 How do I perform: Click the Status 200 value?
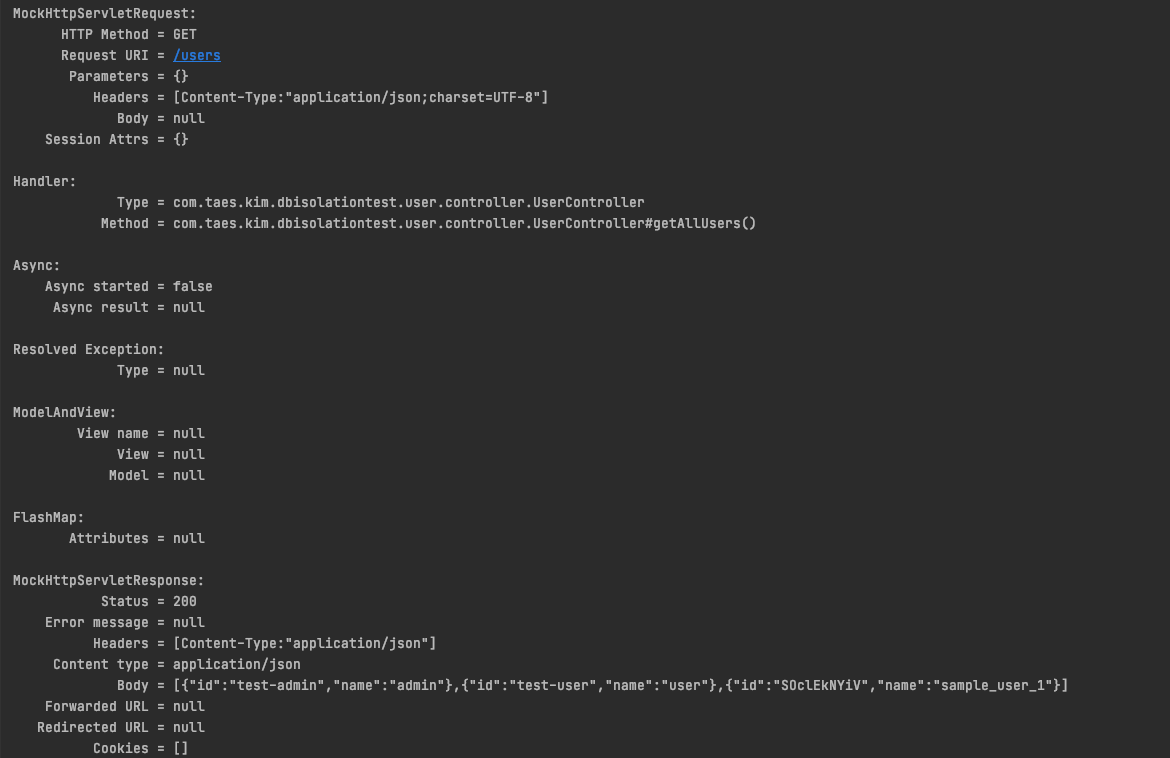pos(185,601)
